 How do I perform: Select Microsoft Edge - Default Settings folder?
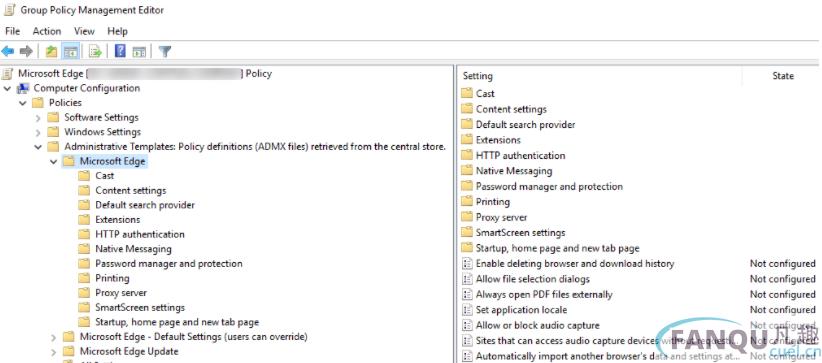[x=193, y=337]
